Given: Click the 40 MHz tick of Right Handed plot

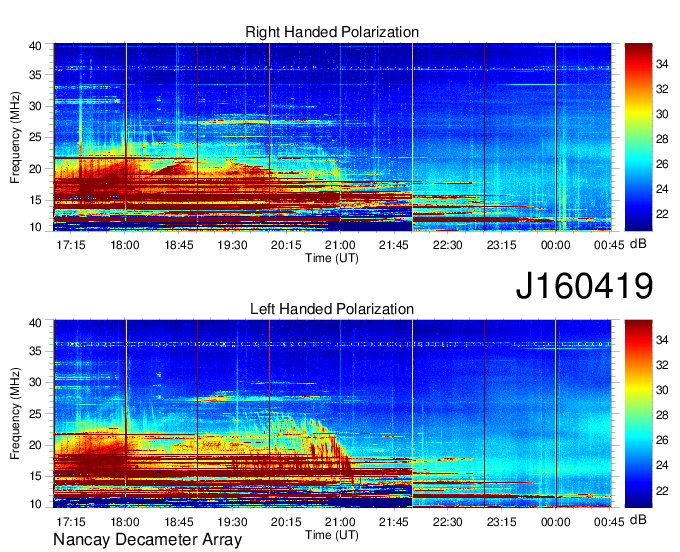Looking at the screenshot, I should [x=35, y=46].
